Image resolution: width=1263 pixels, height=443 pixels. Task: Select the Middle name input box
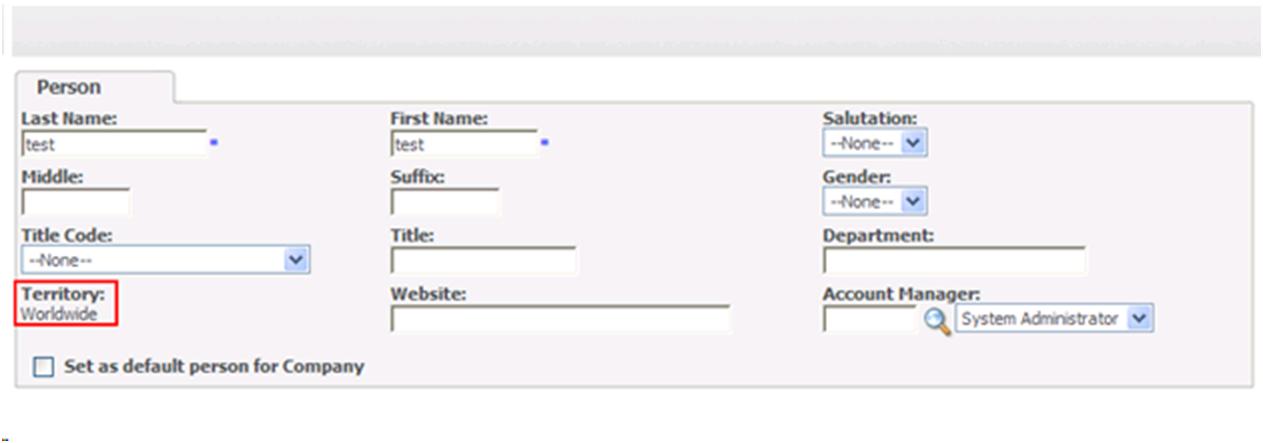pyautogui.click(x=75, y=202)
